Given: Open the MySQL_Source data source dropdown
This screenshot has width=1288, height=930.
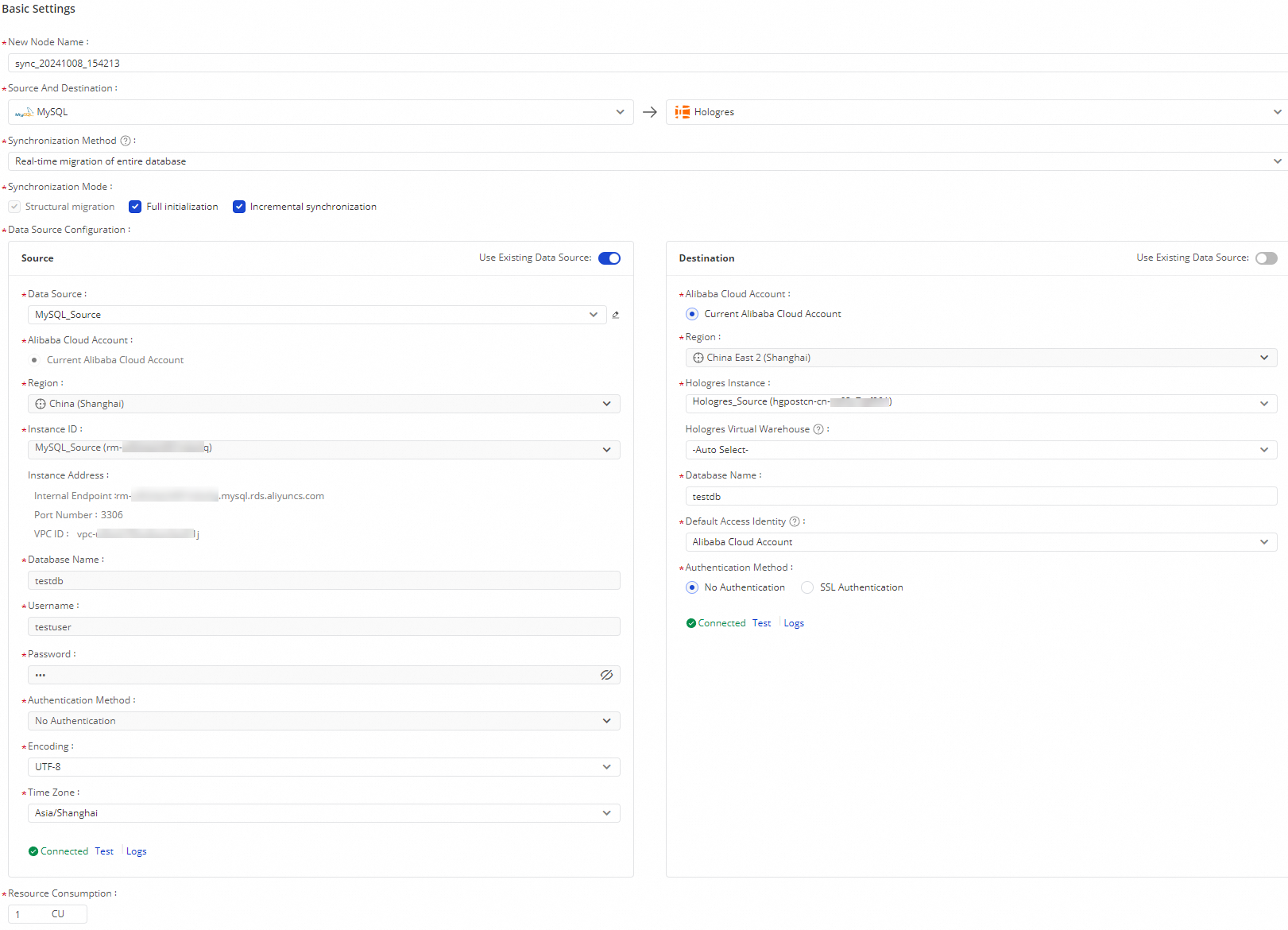Looking at the screenshot, I should coord(317,315).
